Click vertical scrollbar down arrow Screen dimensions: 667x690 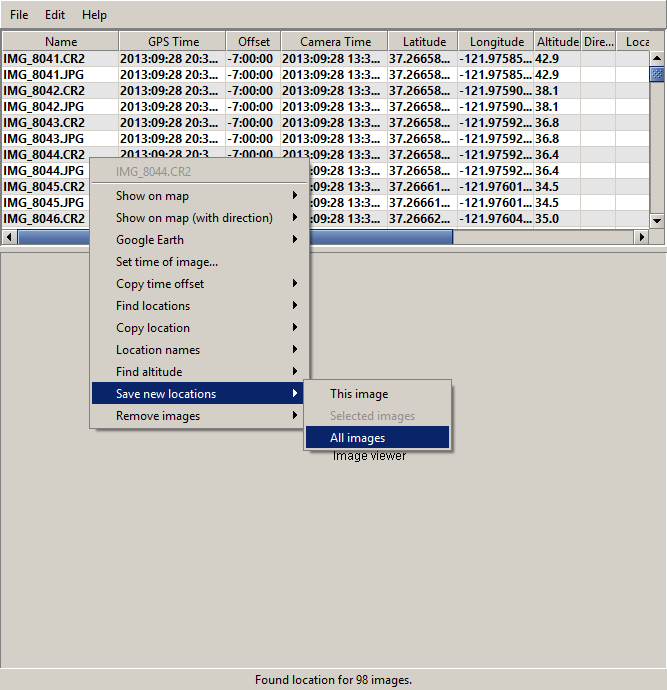657,220
